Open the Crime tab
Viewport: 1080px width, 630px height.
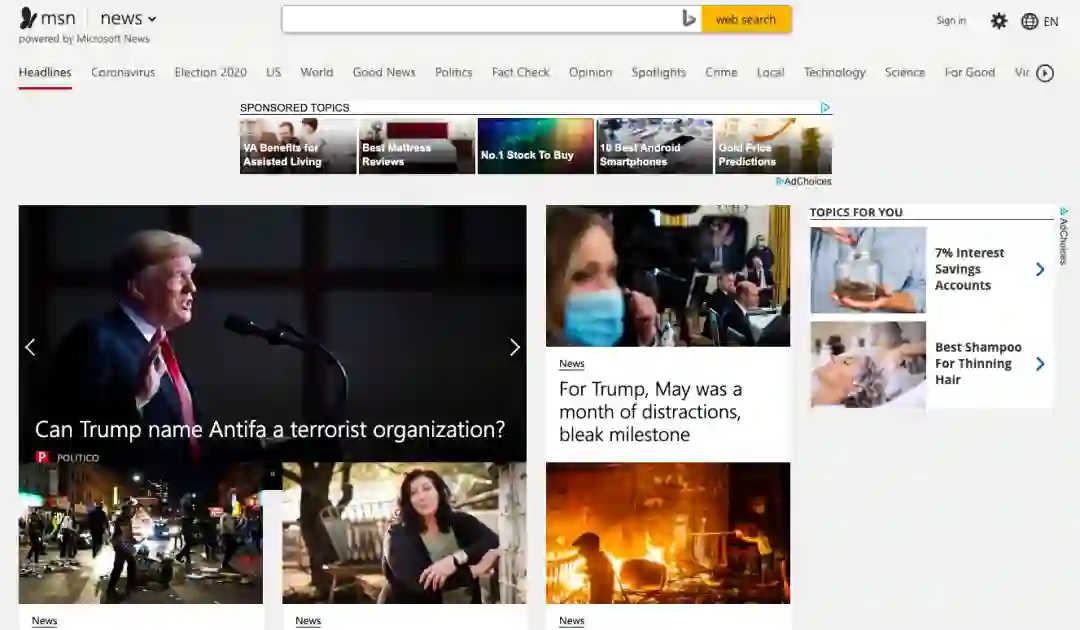point(720,72)
